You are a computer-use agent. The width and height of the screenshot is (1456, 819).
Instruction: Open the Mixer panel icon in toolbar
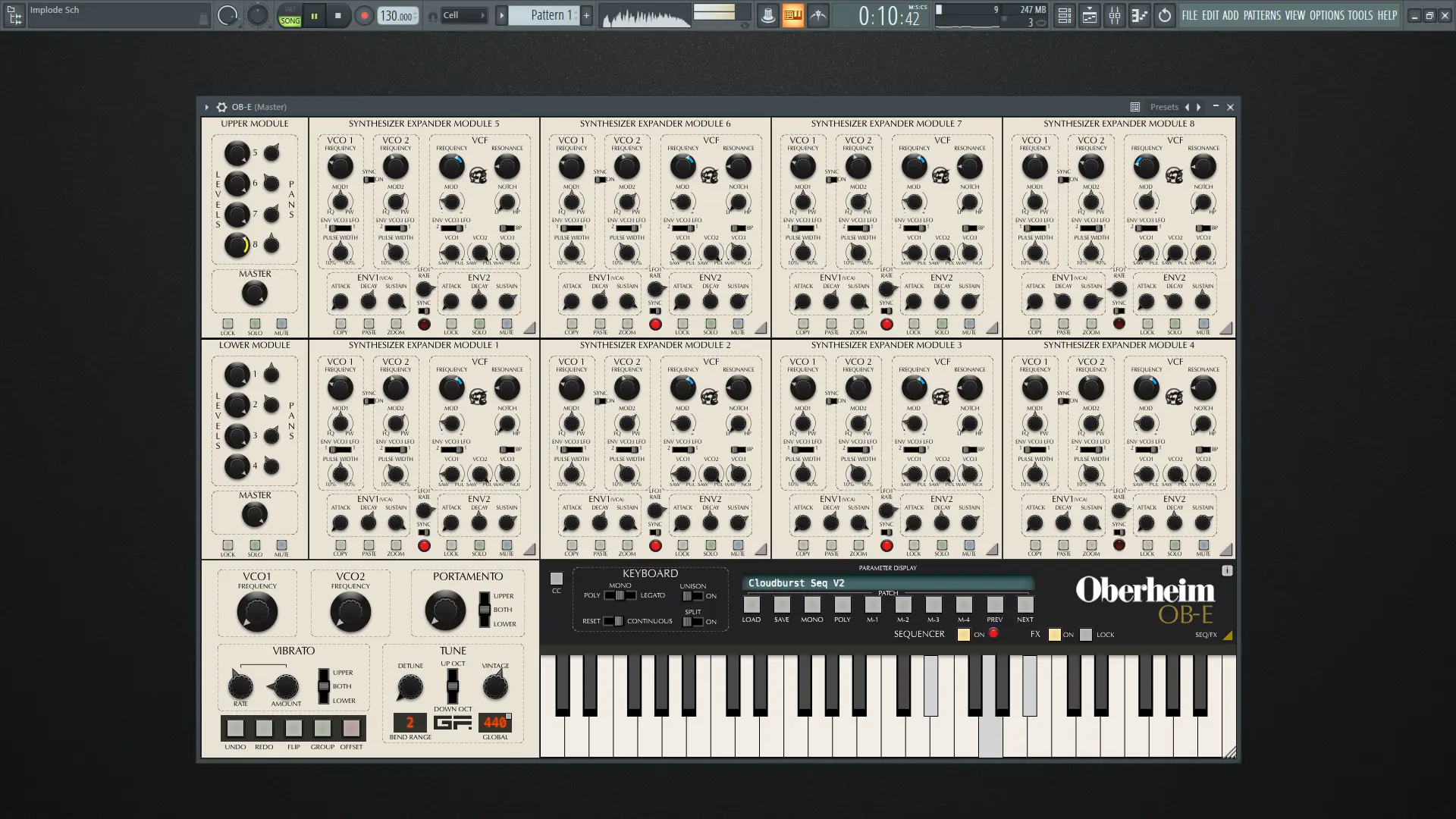[1116, 15]
